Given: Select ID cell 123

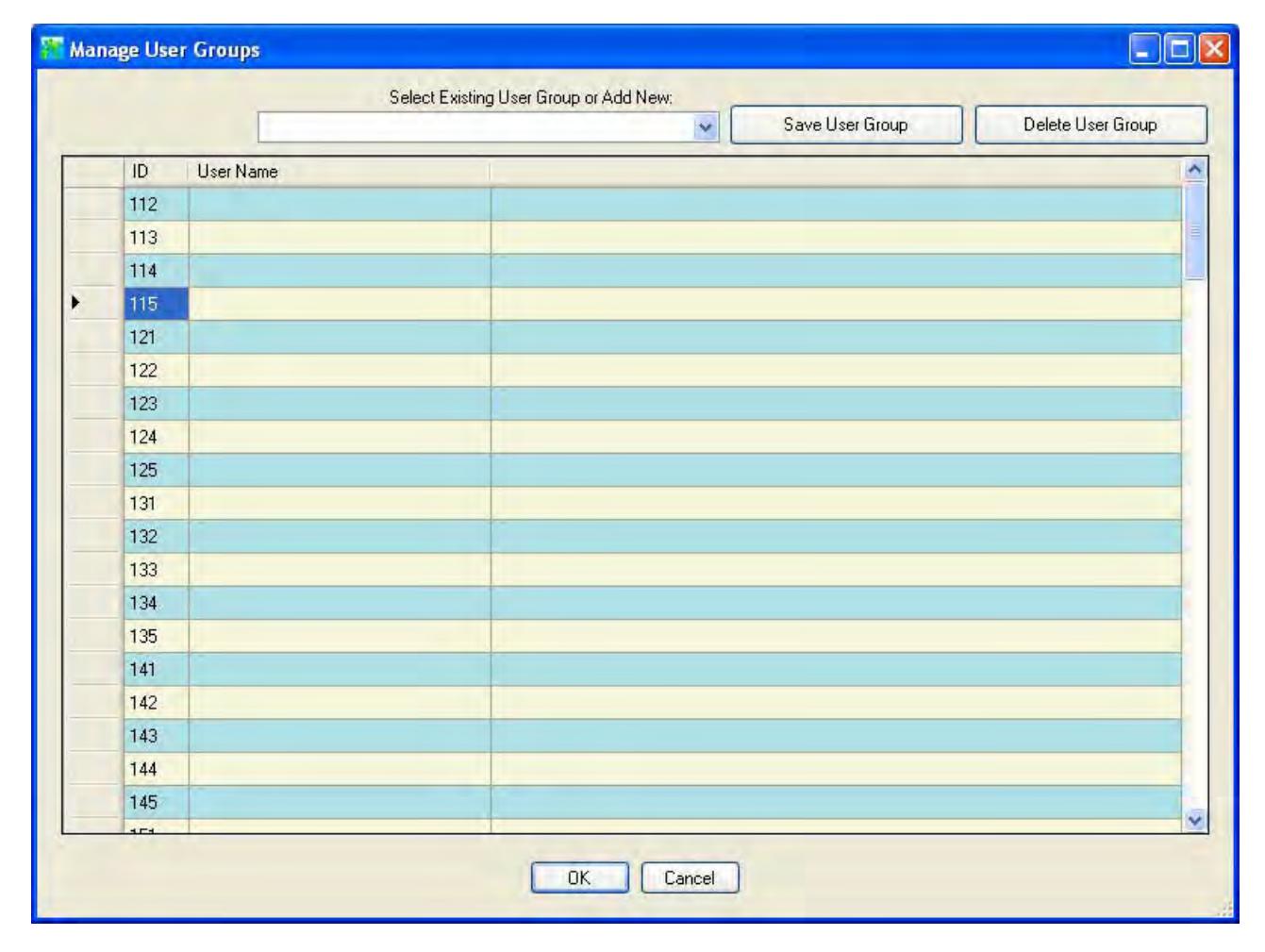Looking at the screenshot, I should pyautogui.click(x=157, y=404).
